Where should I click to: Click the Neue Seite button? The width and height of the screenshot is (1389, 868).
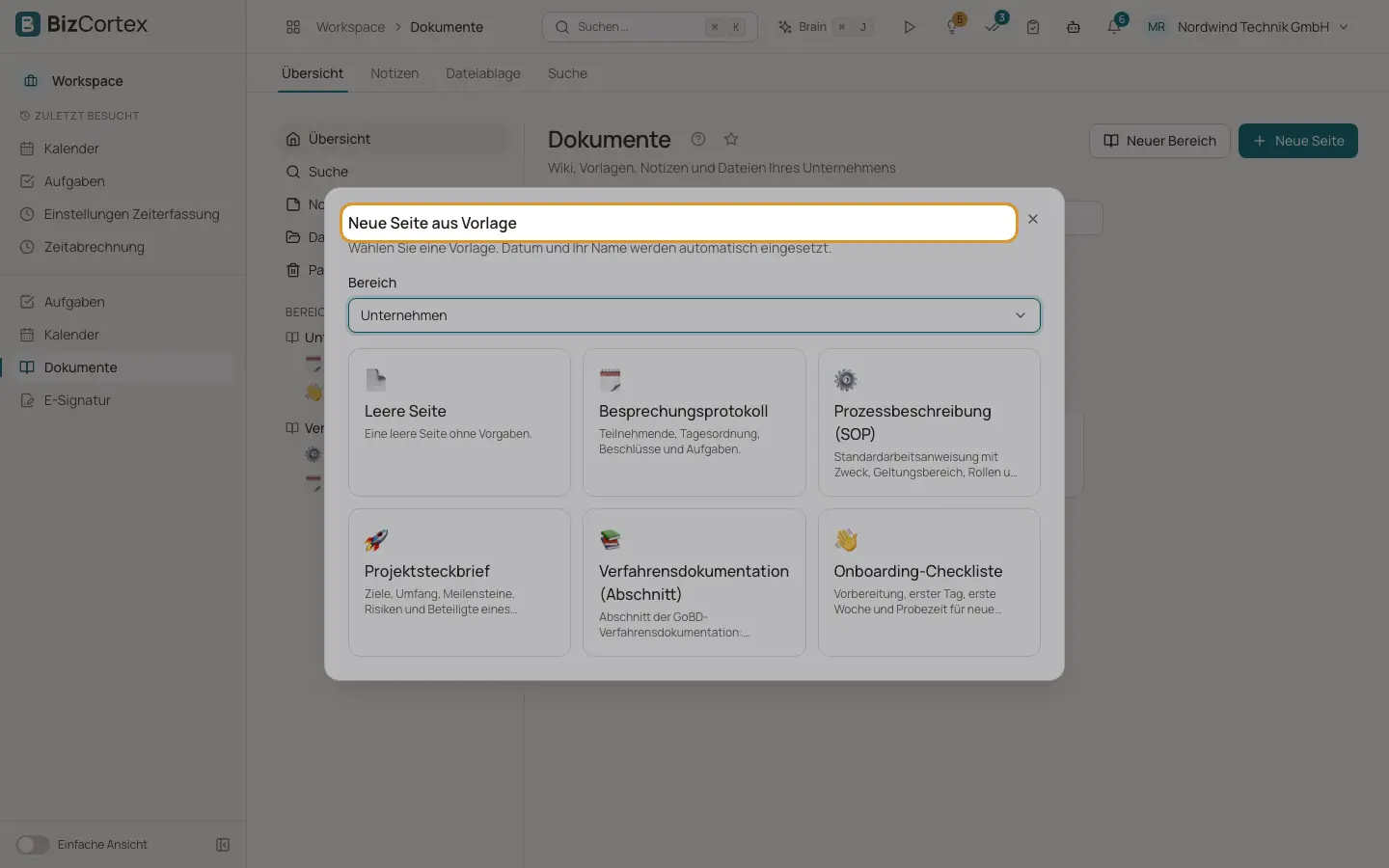1298,141
